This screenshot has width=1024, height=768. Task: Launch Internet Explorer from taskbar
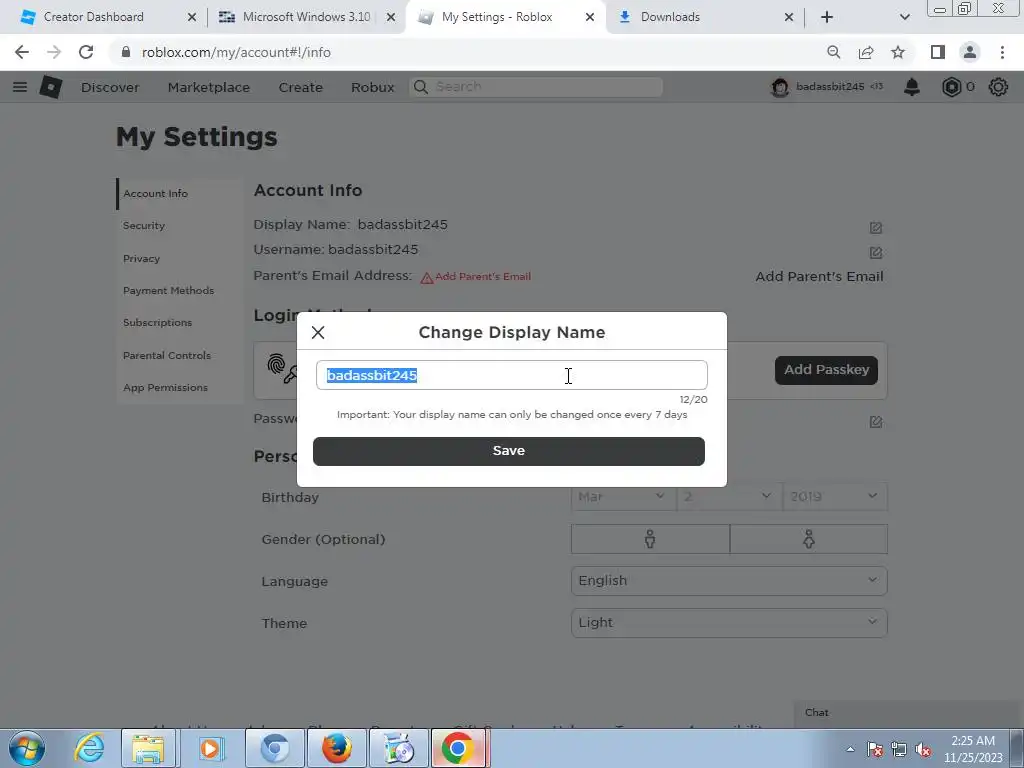pos(89,748)
